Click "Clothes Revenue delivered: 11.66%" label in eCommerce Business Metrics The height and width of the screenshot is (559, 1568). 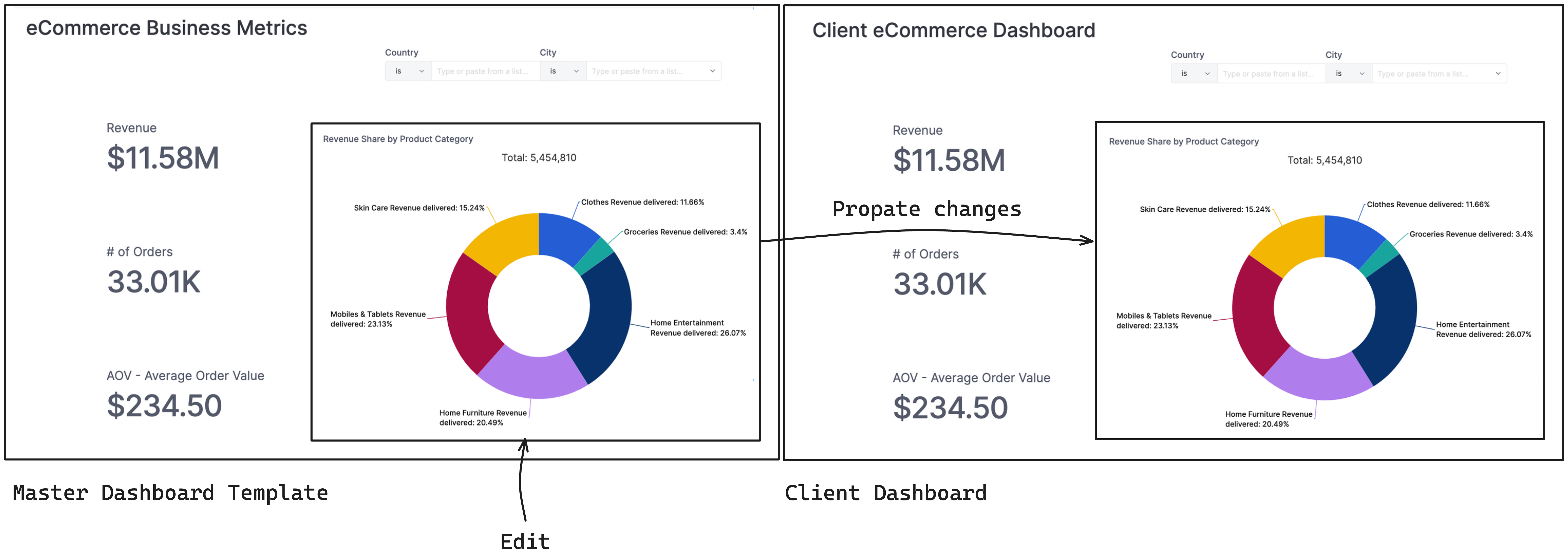(x=642, y=202)
